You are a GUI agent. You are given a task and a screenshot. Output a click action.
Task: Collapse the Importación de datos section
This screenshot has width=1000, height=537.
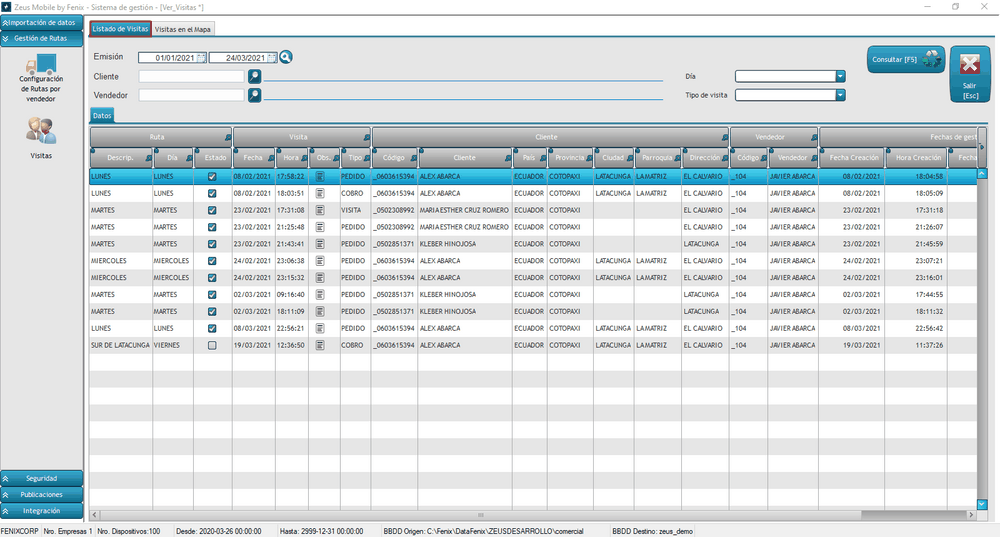pyautogui.click(x=41, y=22)
